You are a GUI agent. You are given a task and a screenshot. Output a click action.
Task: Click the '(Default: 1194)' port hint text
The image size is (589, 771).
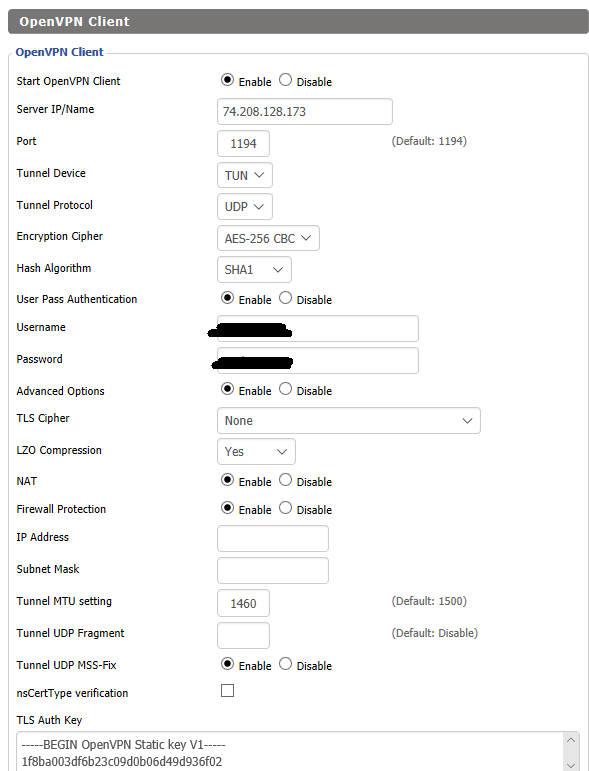(x=429, y=141)
